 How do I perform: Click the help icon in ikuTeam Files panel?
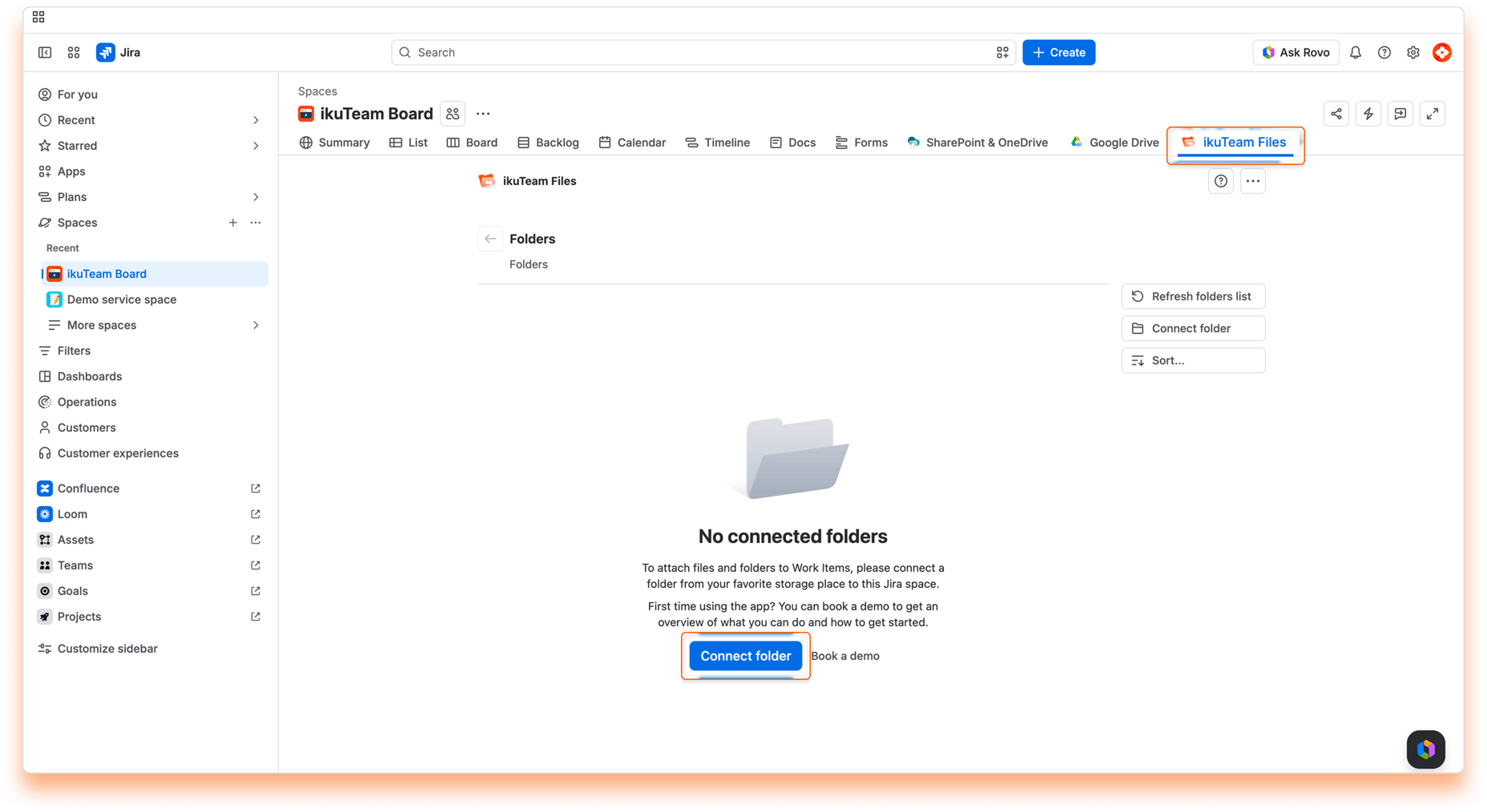1221,181
